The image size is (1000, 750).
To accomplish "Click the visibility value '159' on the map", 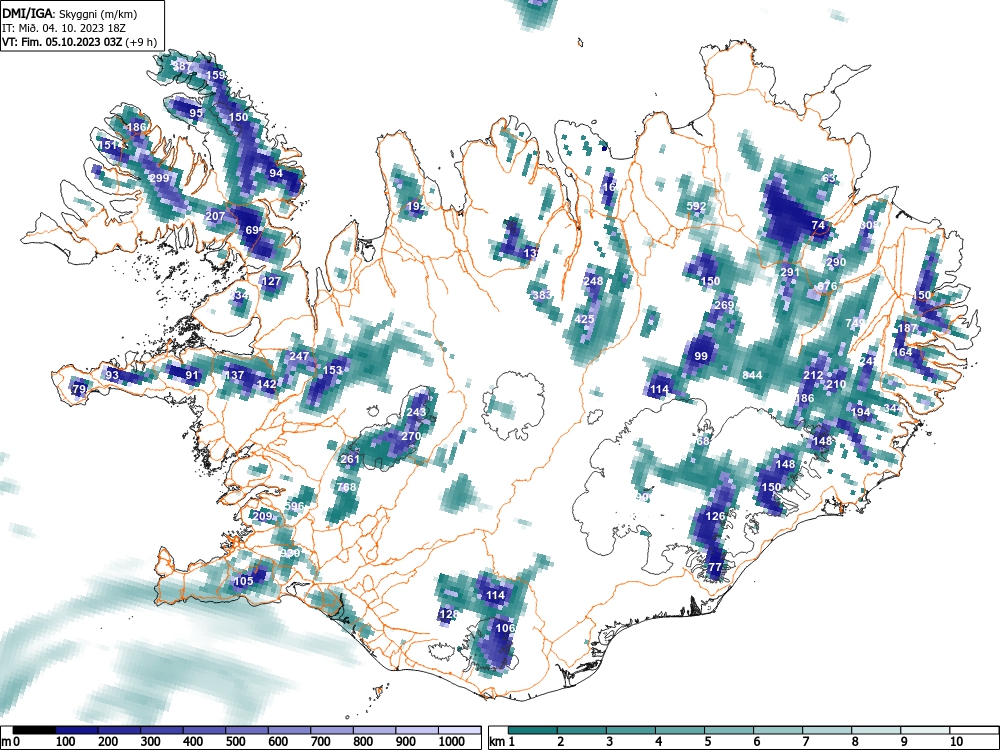I will [x=216, y=75].
